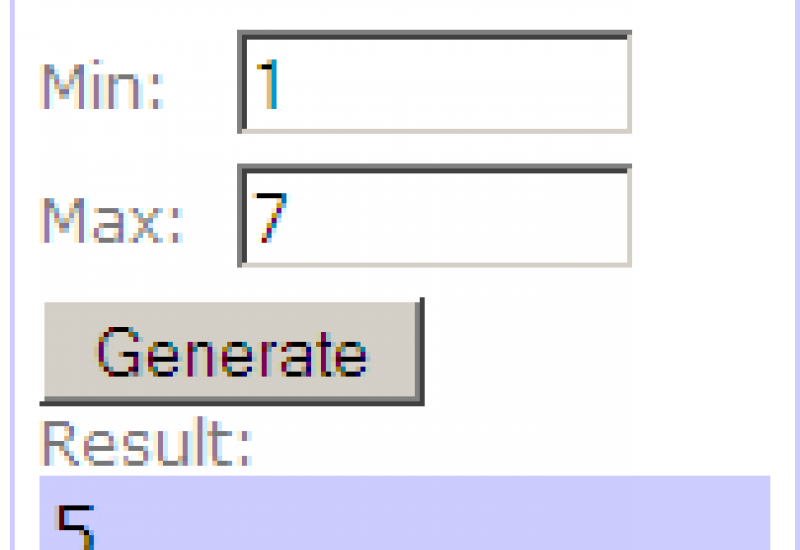The image size is (800, 550).
Task: Click the Generate button
Action: click(x=231, y=351)
